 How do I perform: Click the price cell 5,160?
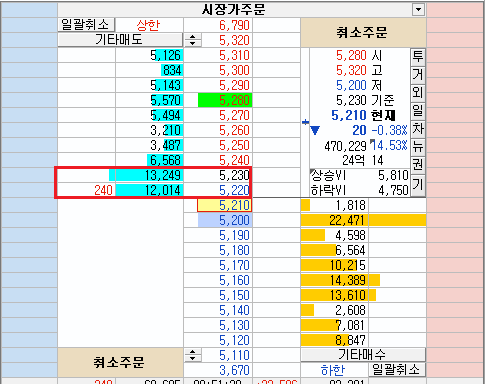(218, 280)
